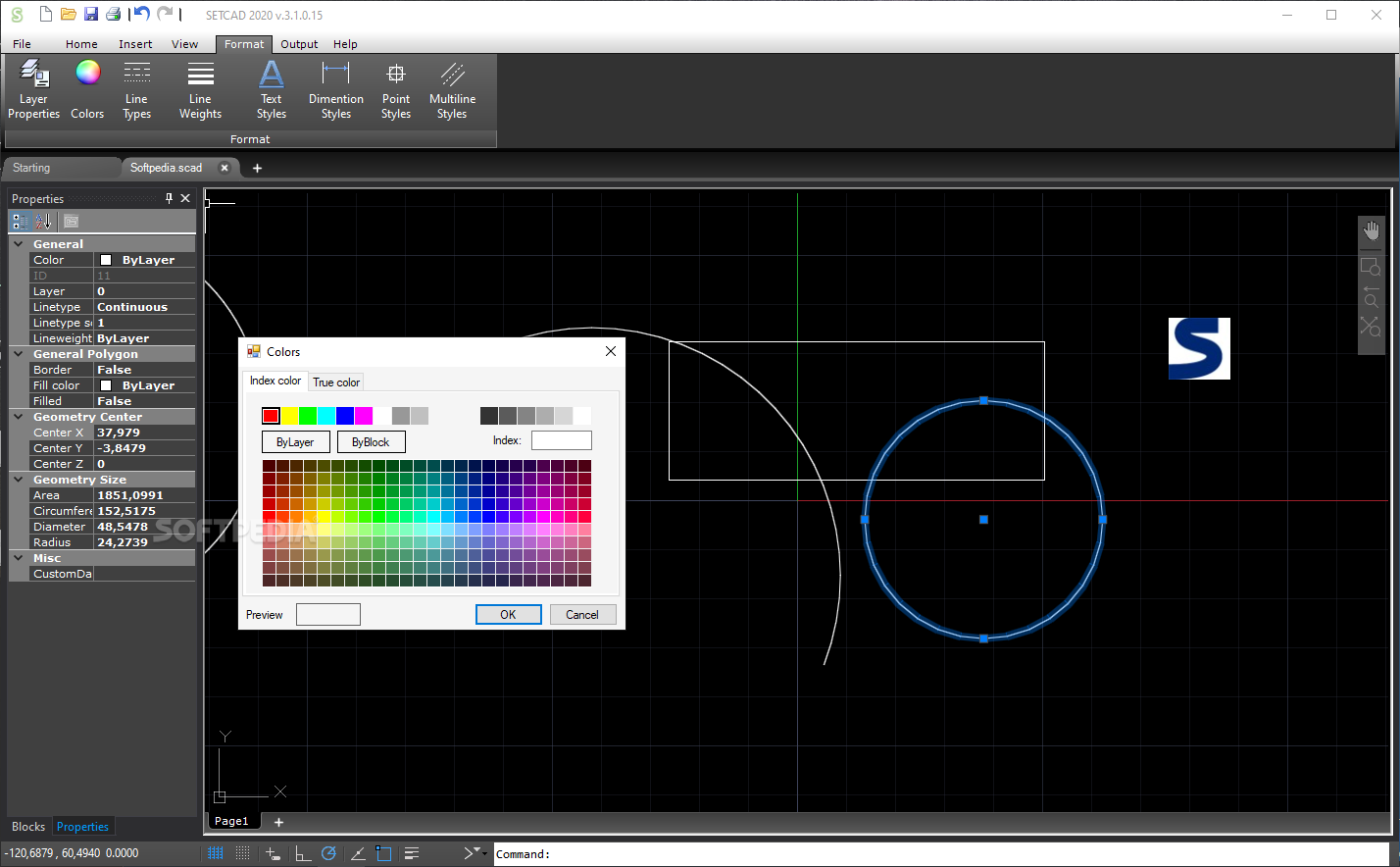Viewport: 1400px width, 867px height.
Task: Toggle object snap square icon in status bar
Action: tap(383, 853)
